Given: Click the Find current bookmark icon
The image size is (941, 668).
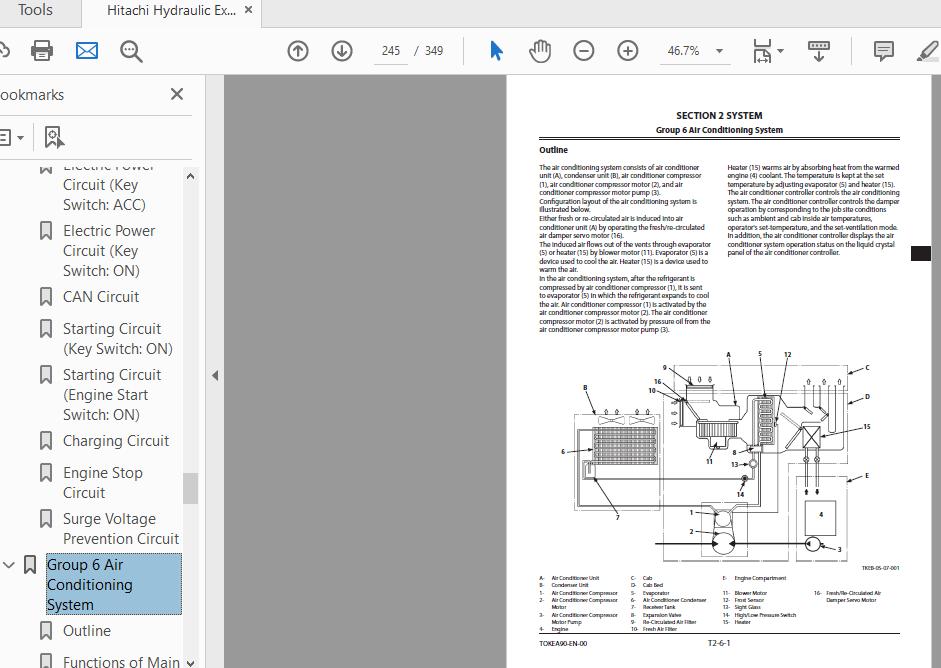Looking at the screenshot, I should pos(53,136).
